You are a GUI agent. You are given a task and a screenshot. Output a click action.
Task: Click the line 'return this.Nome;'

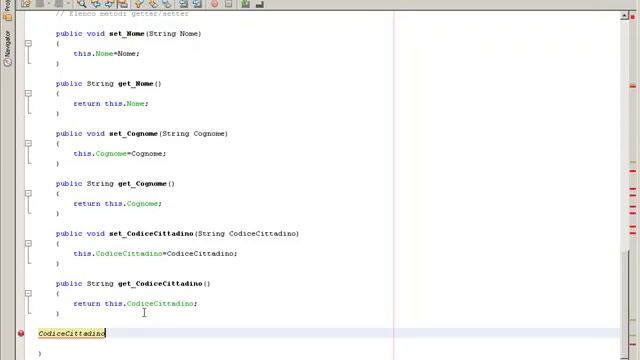click(x=111, y=104)
